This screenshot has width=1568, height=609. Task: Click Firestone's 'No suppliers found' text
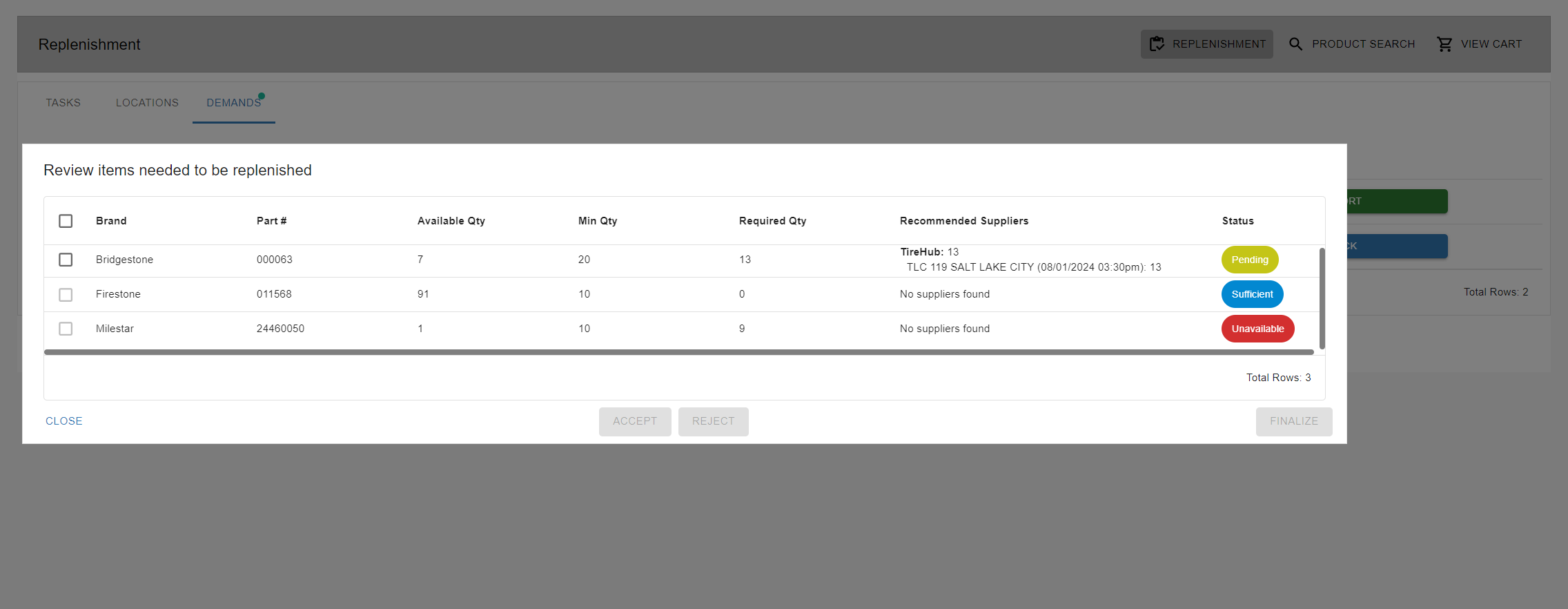coord(945,294)
